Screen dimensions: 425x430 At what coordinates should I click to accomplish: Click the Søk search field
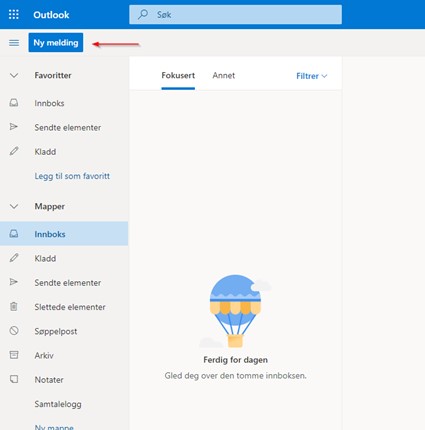(235, 14)
